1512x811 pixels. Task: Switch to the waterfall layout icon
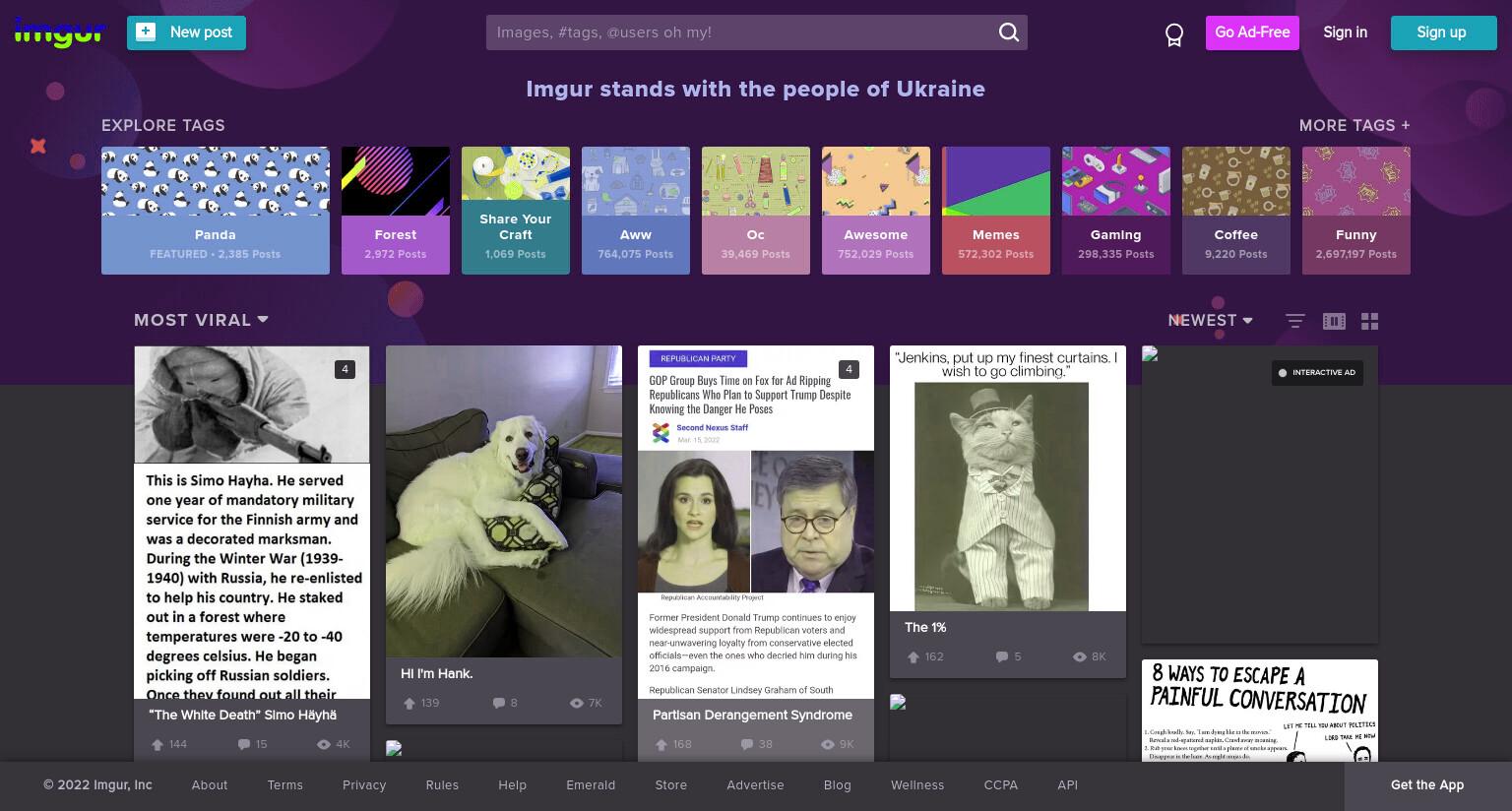1334,321
